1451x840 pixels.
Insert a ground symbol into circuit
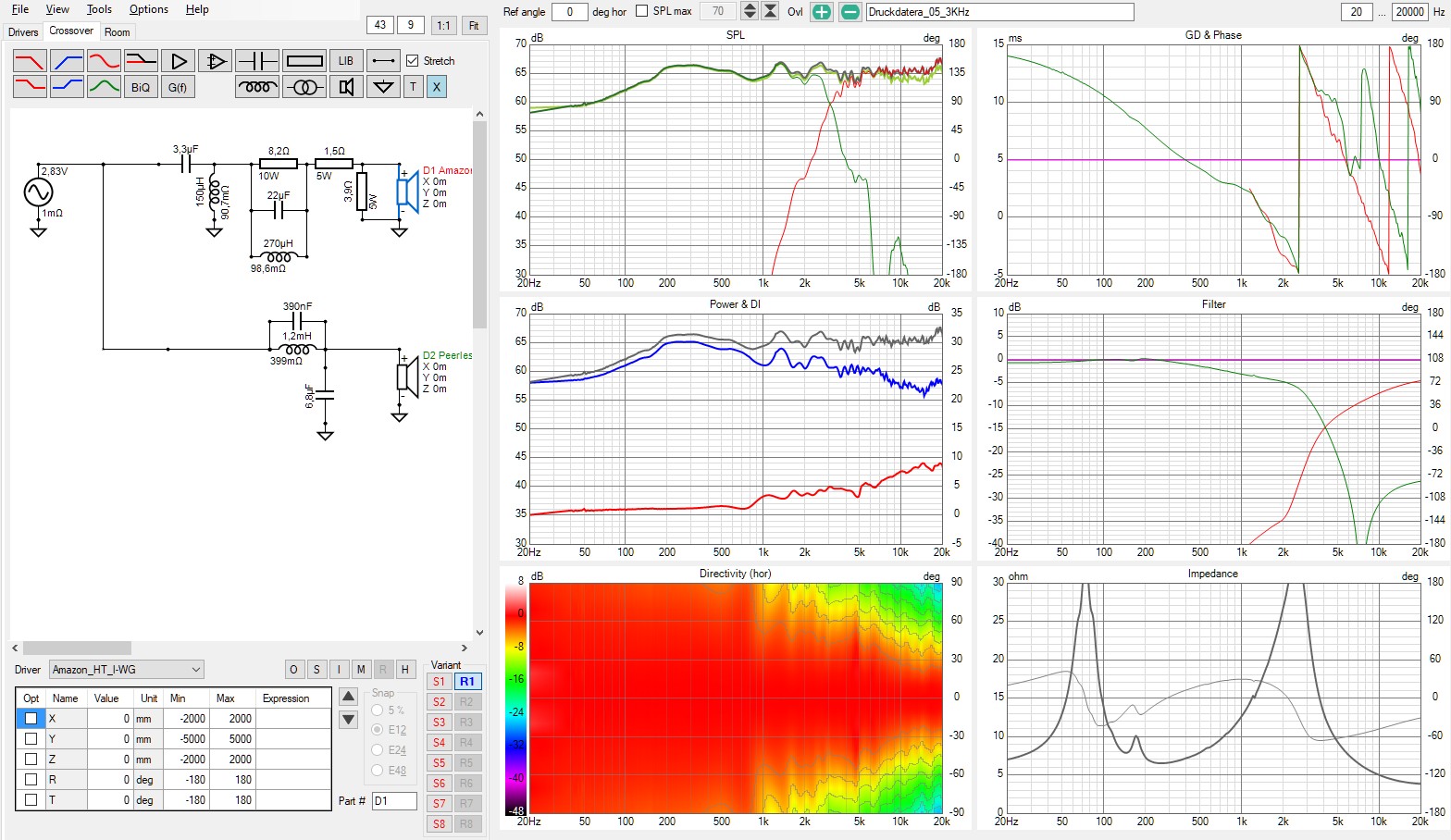[x=382, y=87]
